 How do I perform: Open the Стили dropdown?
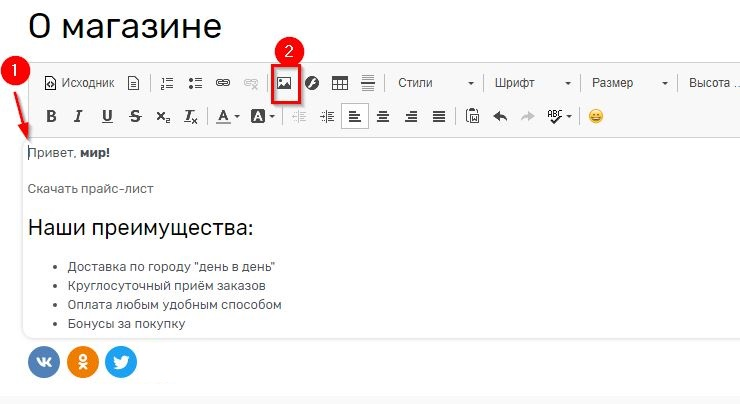pos(432,83)
